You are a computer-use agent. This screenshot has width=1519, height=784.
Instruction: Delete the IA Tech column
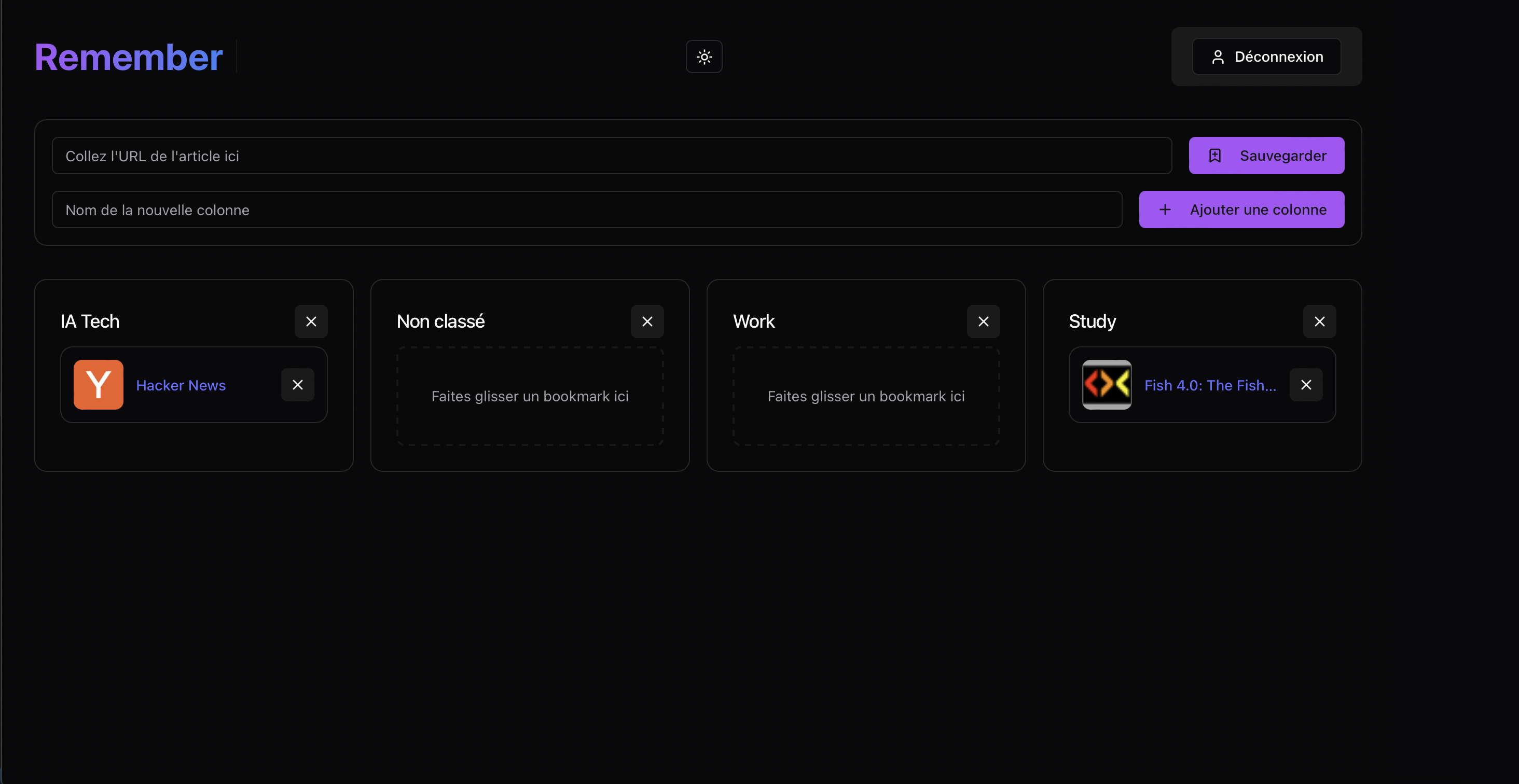click(x=311, y=321)
